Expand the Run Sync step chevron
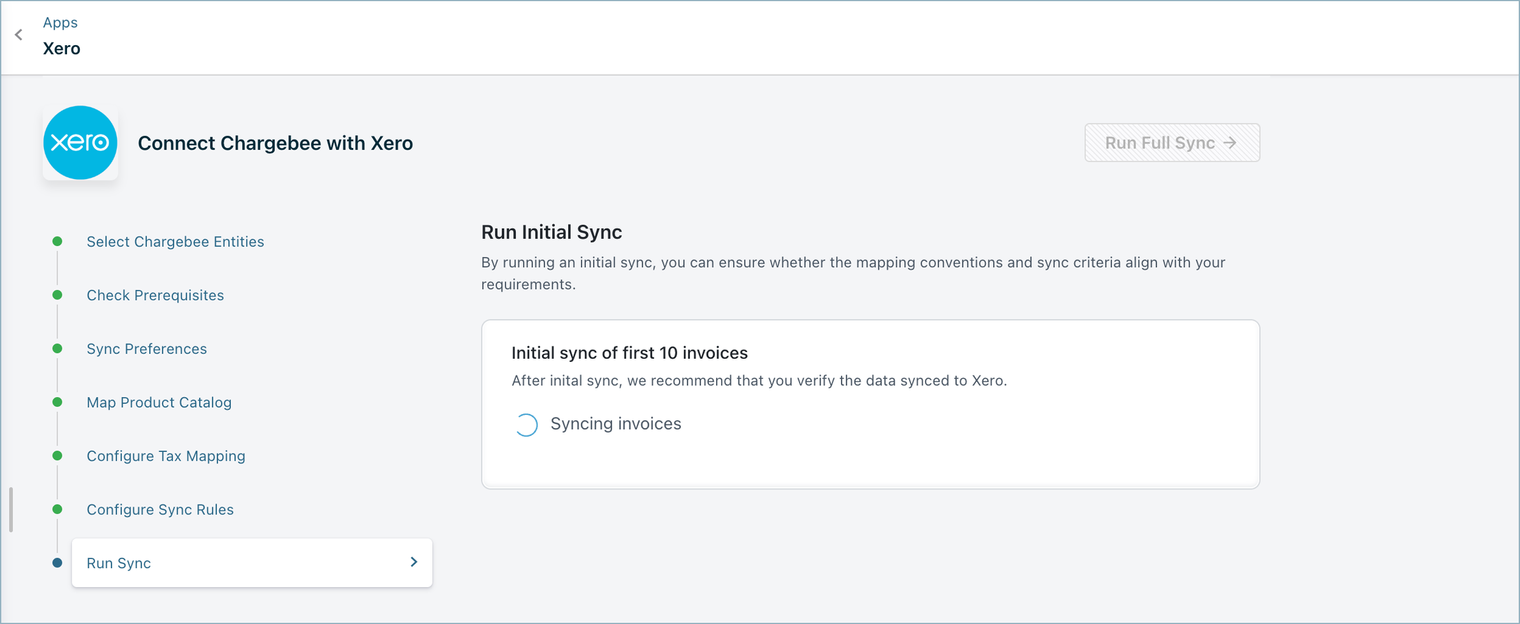Viewport: 1520px width, 624px height. [413, 563]
